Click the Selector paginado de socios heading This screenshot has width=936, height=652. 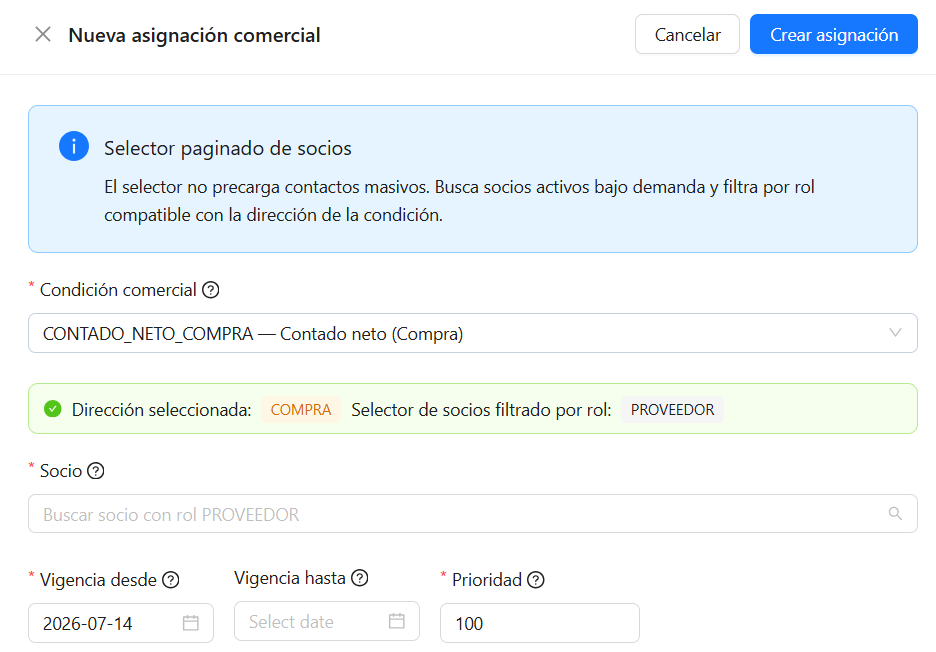click(227, 148)
